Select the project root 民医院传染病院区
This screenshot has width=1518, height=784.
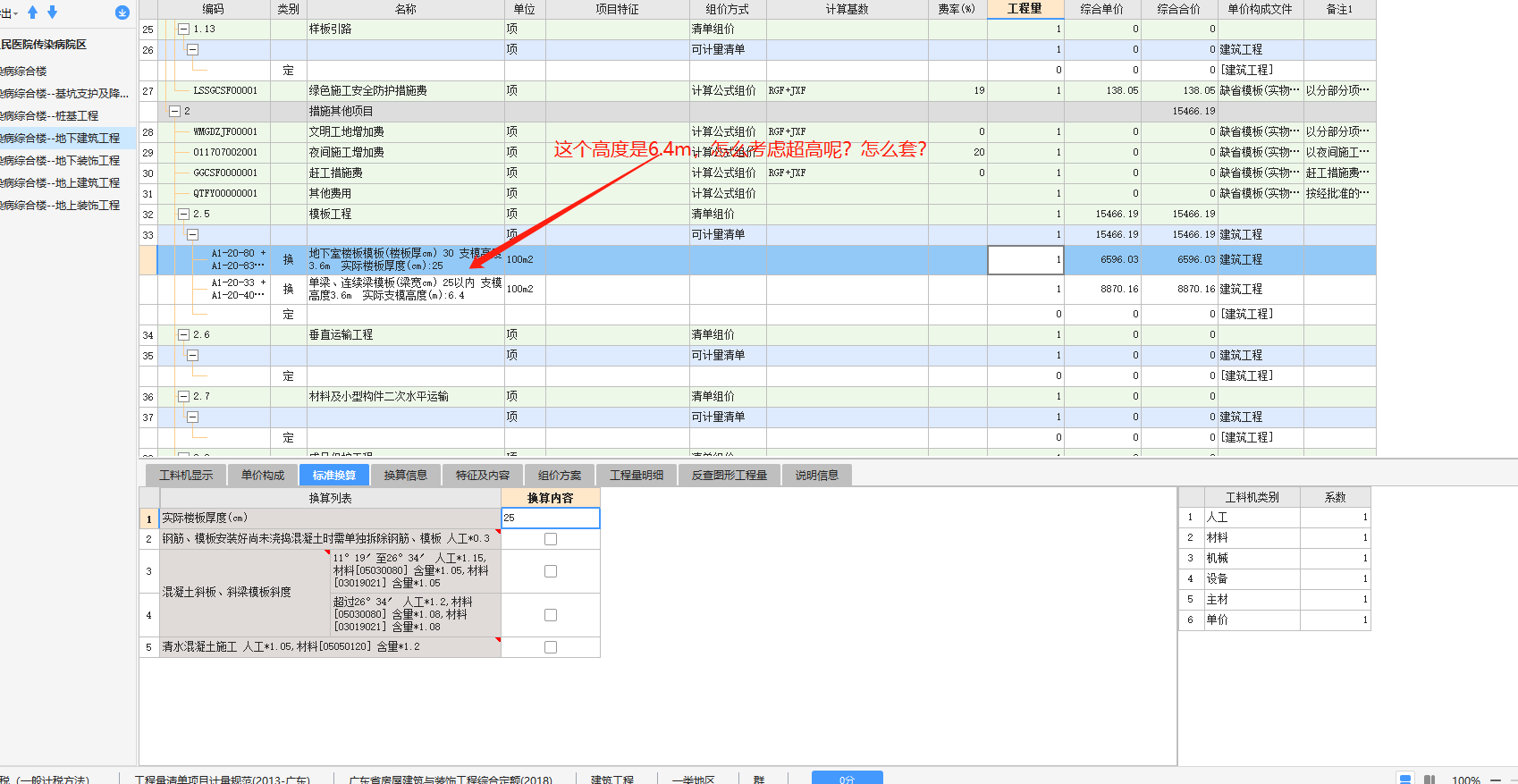click(x=44, y=45)
